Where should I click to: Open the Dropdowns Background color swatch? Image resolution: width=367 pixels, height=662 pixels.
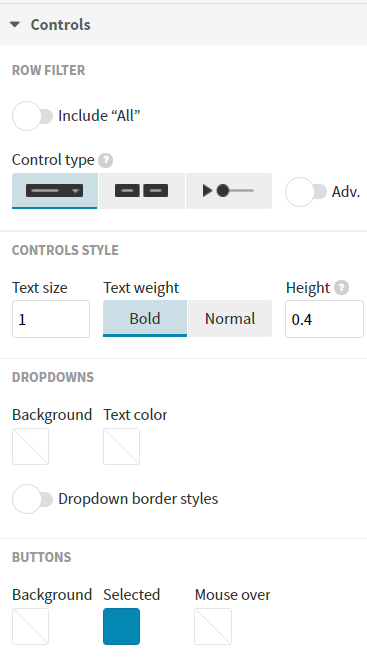point(30,446)
